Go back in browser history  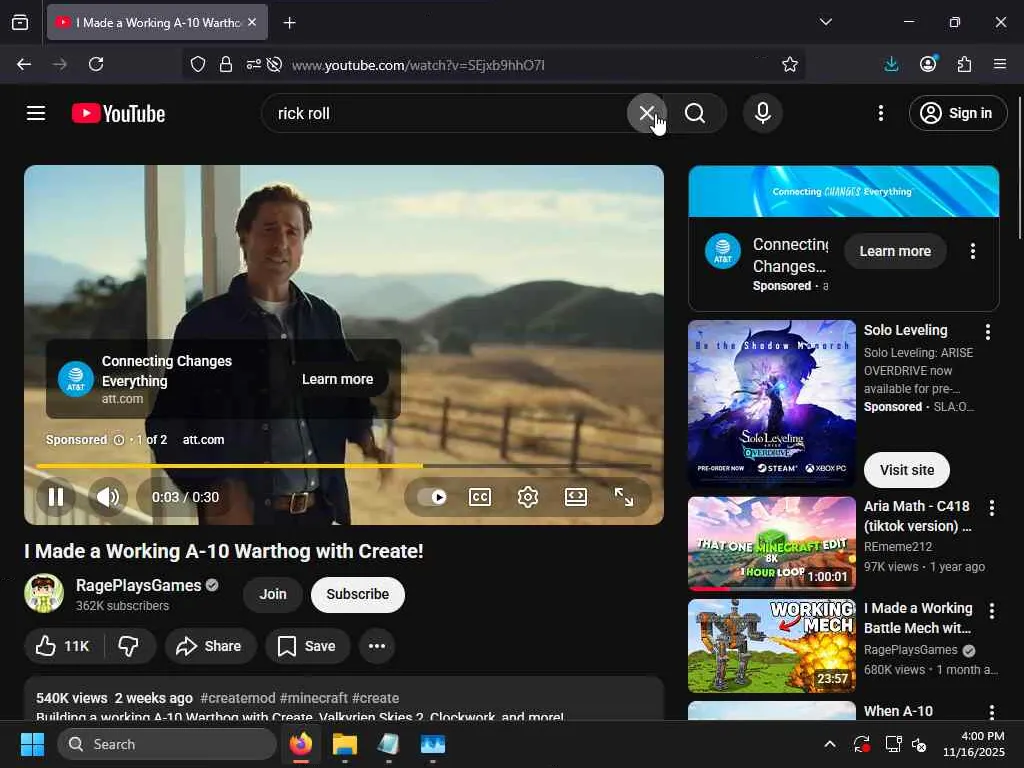[24, 64]
